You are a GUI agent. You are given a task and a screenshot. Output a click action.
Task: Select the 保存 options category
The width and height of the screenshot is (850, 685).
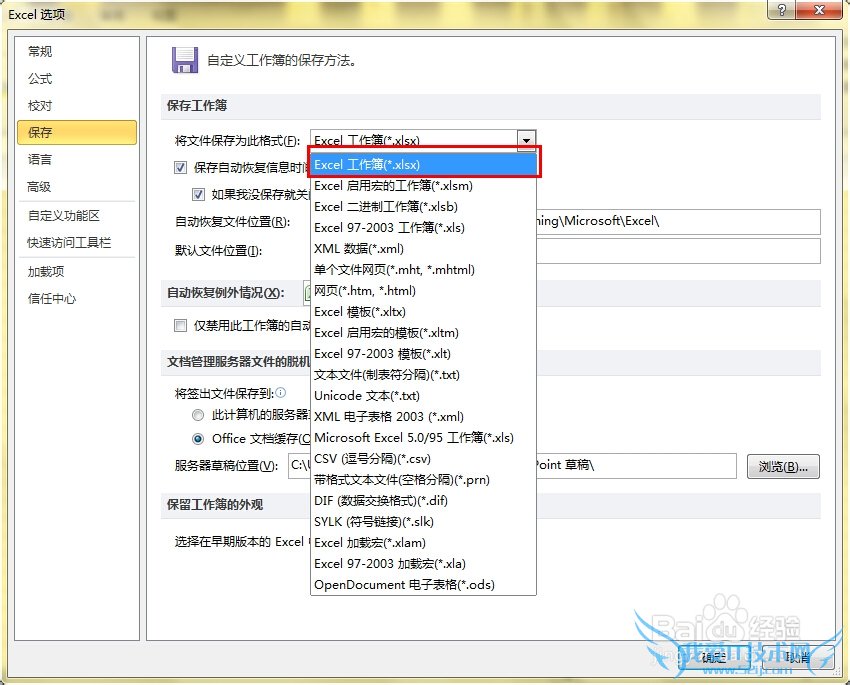[77, 132]
